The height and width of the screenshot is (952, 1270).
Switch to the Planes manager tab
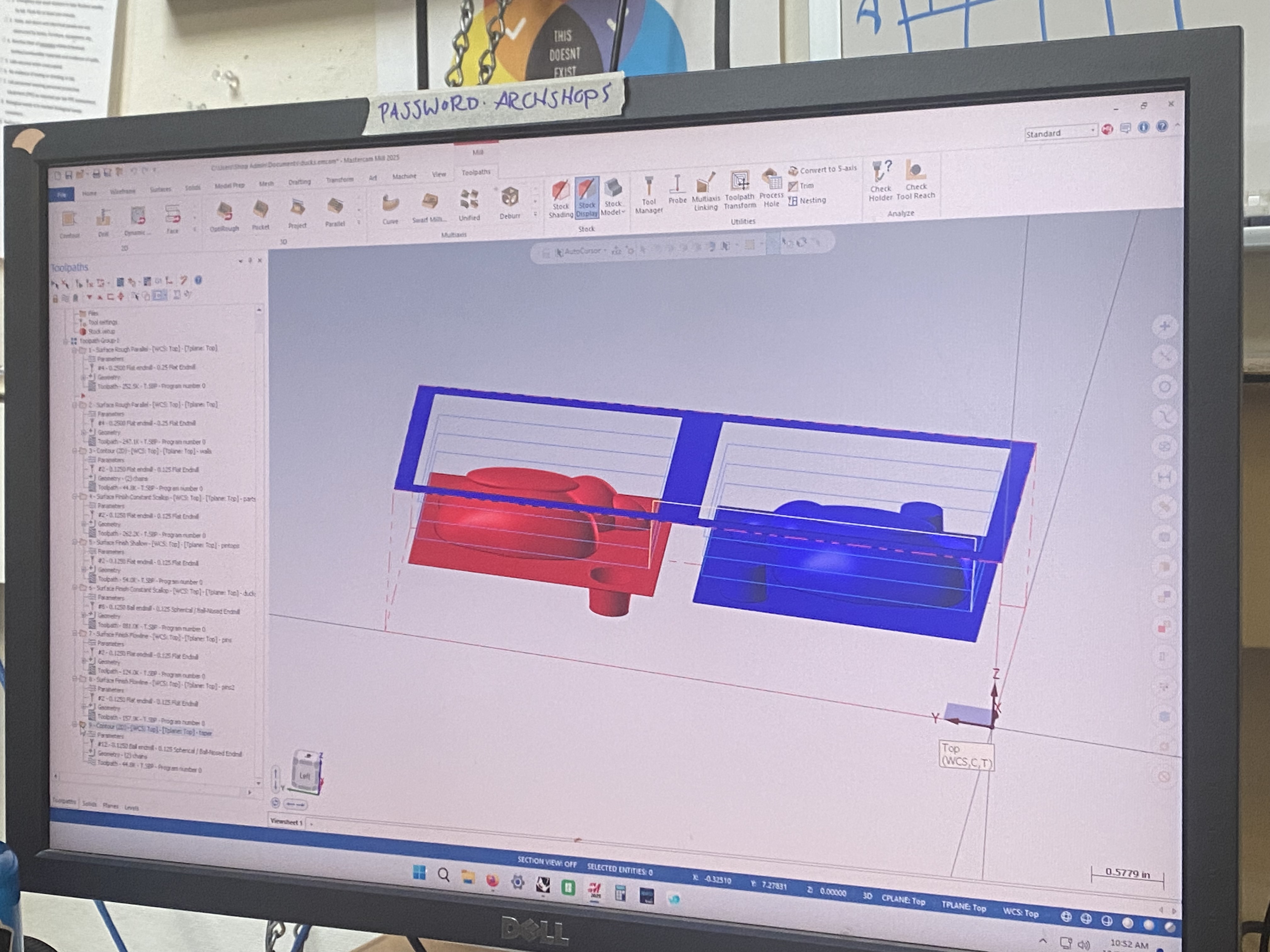coord(110,806)
